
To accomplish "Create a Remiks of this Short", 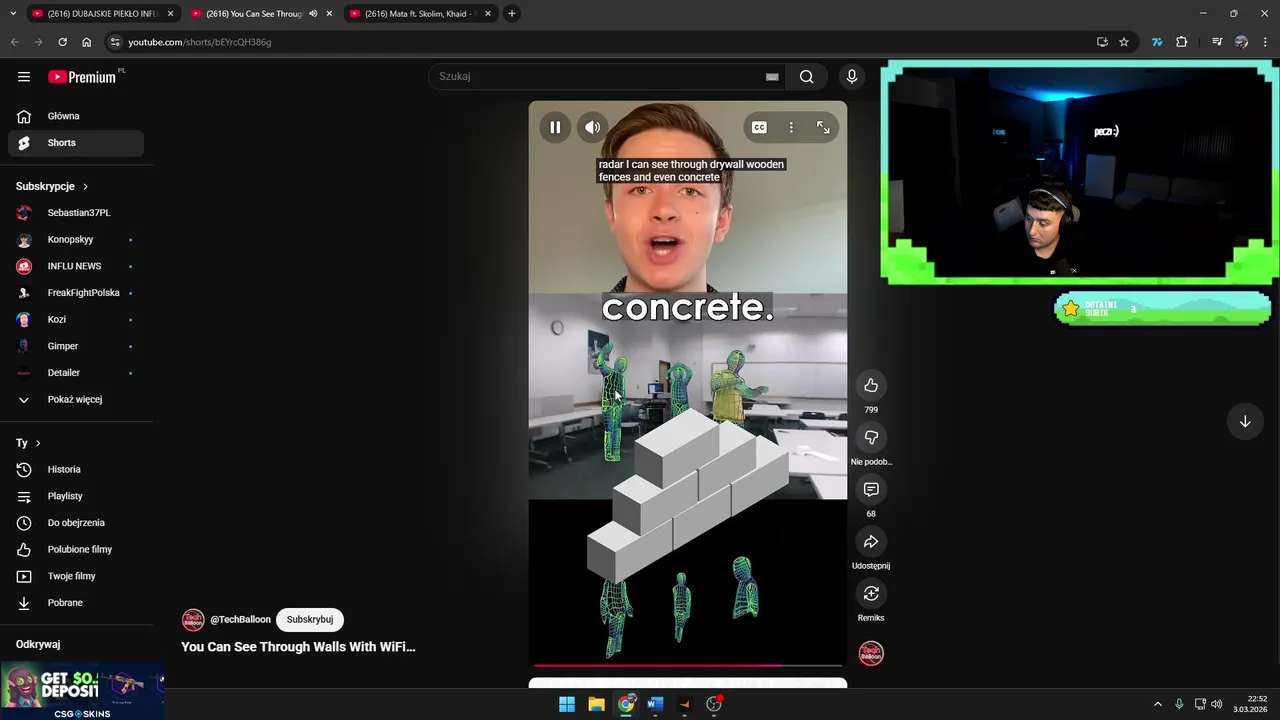I will (871, 593).
